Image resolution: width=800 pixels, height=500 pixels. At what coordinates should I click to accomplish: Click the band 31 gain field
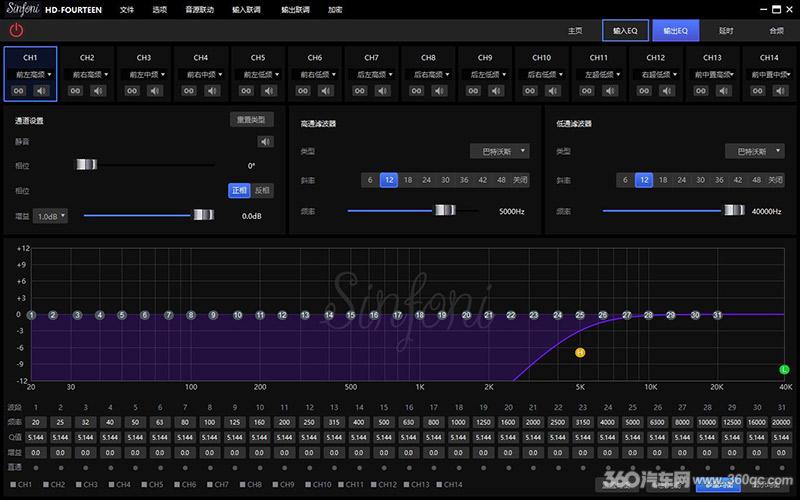click(781, 453)
